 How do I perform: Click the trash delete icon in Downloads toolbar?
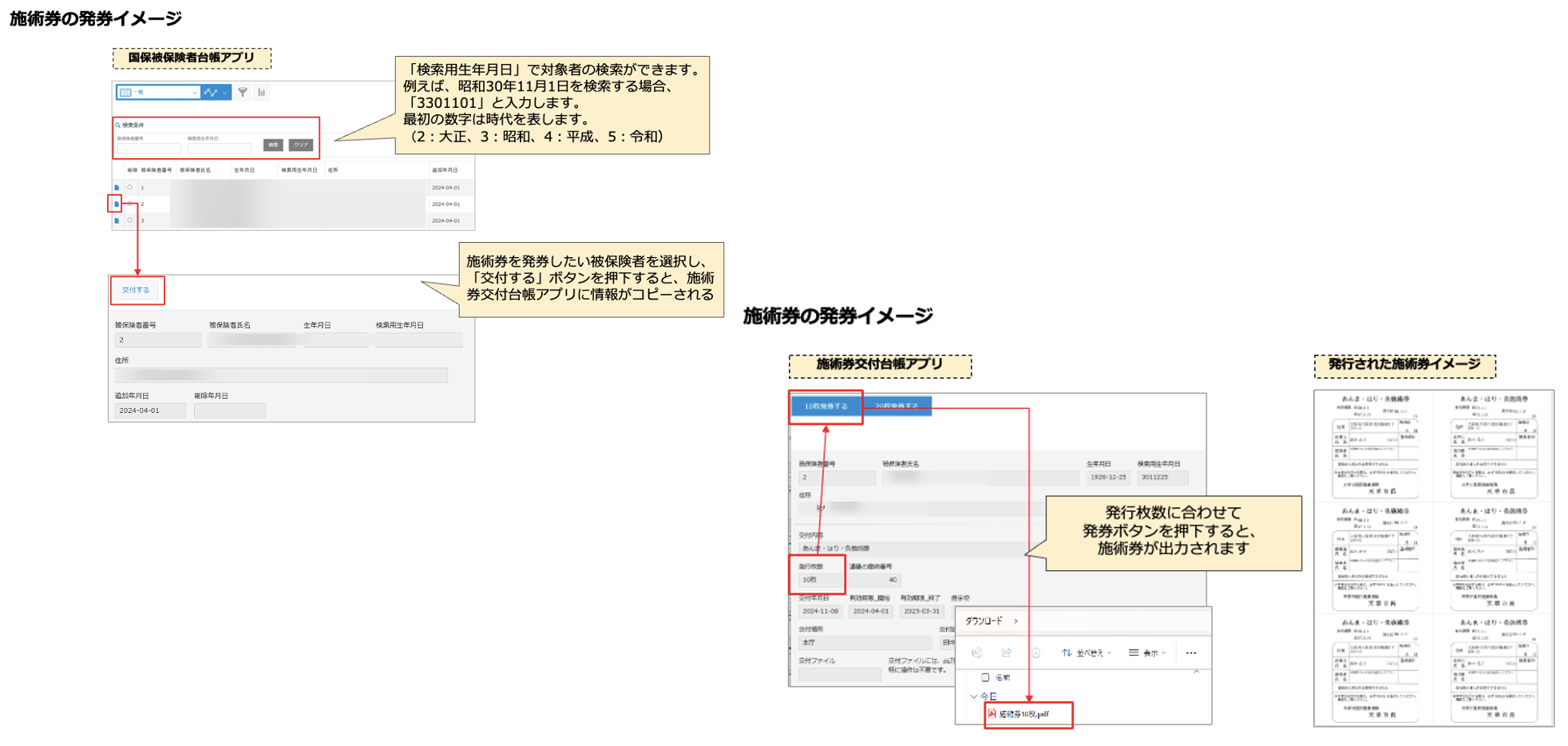1035,653
